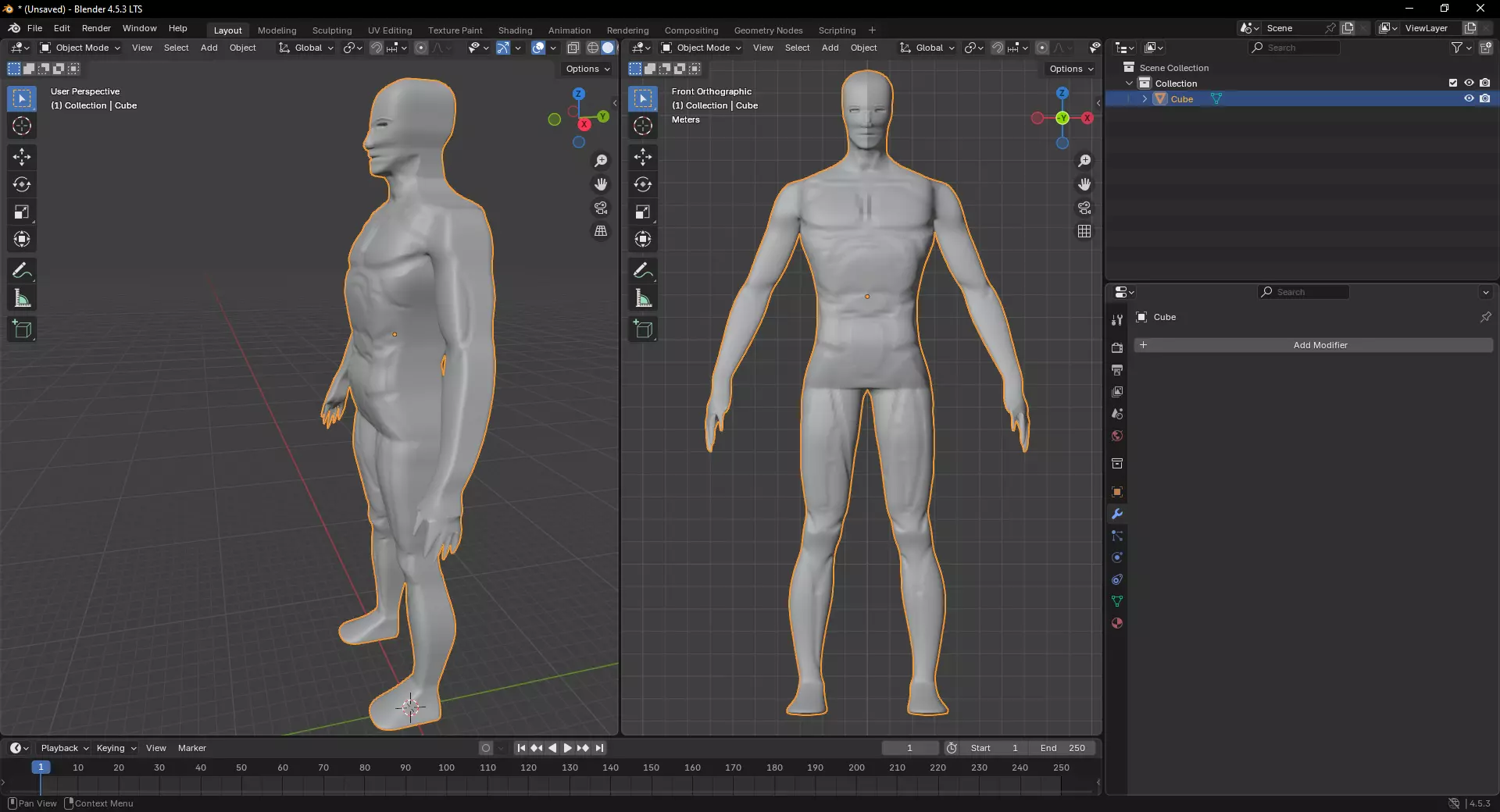
Task: Toggle snapping magnet in left viewport header
Action: click(x=376, y=48)
